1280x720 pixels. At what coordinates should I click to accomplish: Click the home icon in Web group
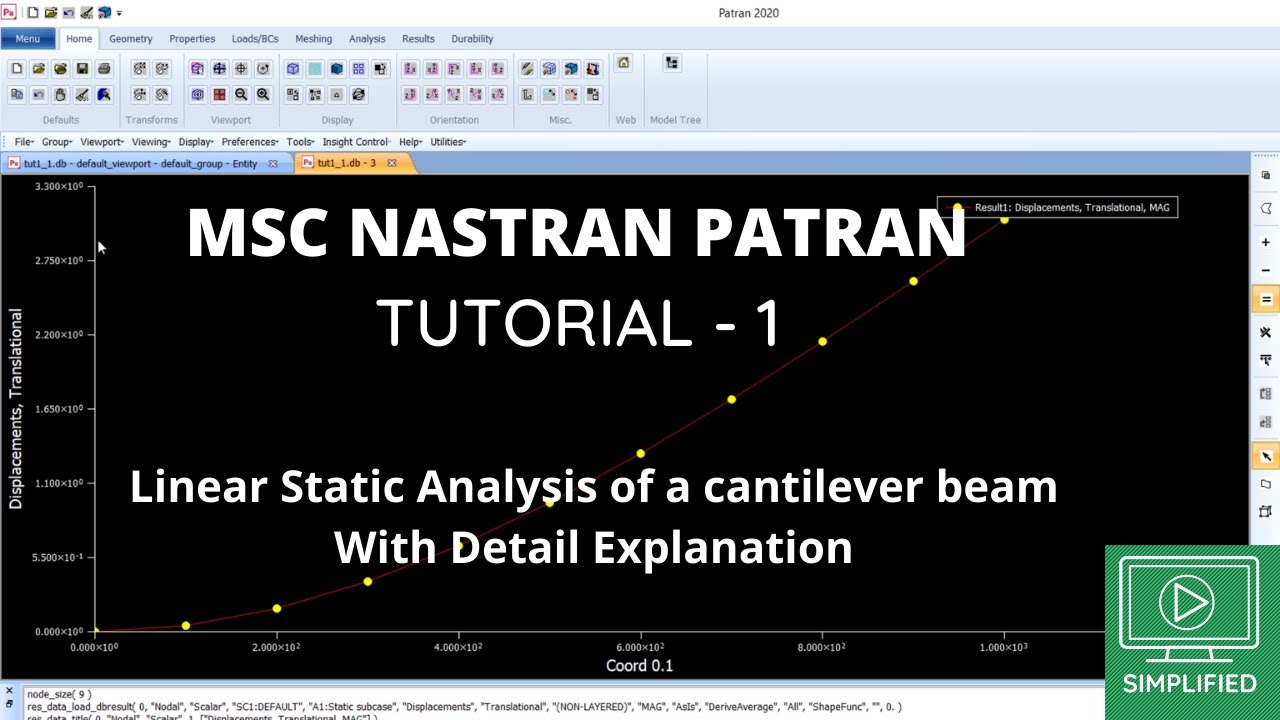pyautogui.click(x=623, y=63)
